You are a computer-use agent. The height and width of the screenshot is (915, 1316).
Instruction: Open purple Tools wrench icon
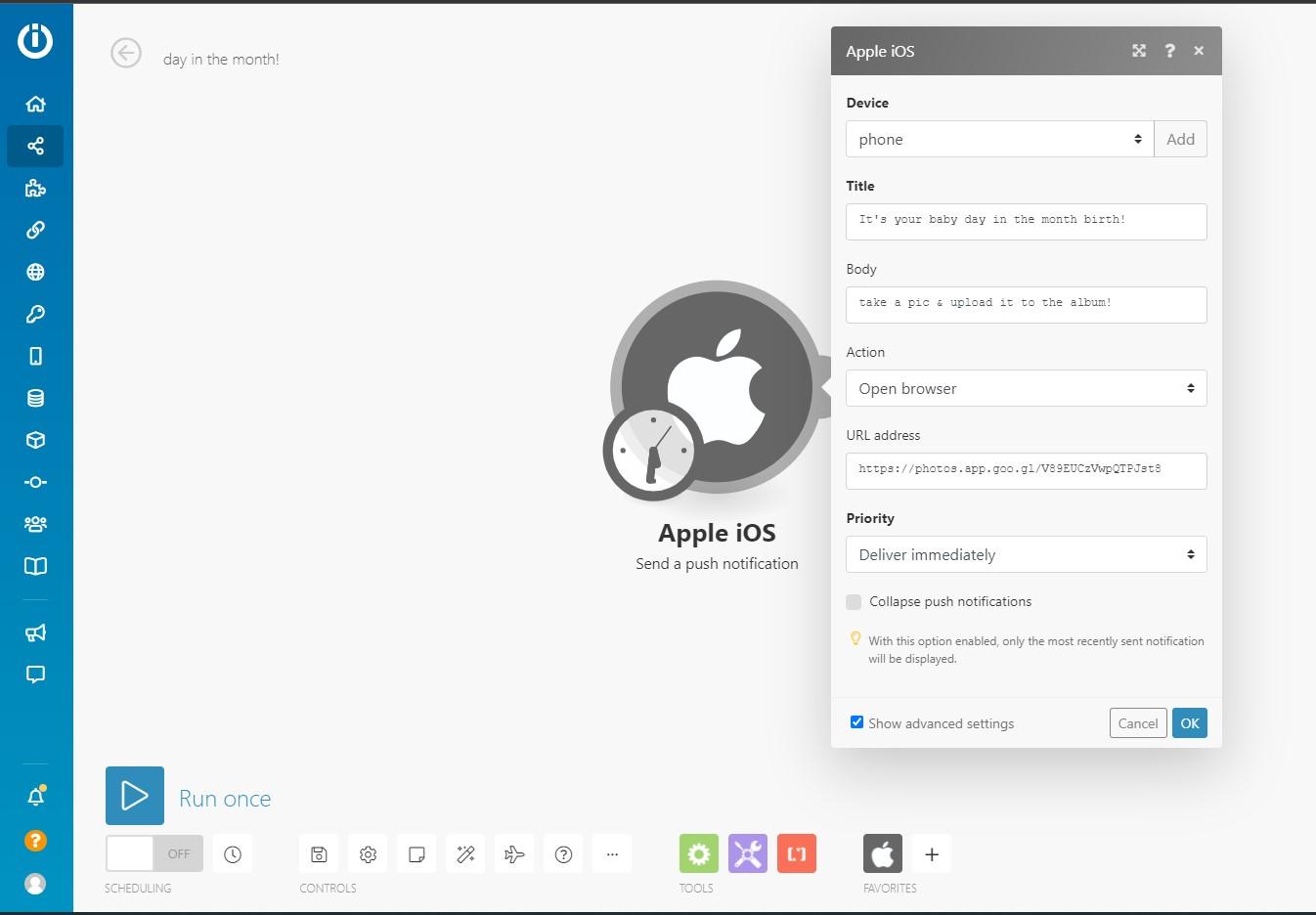(x=748, y=853)
